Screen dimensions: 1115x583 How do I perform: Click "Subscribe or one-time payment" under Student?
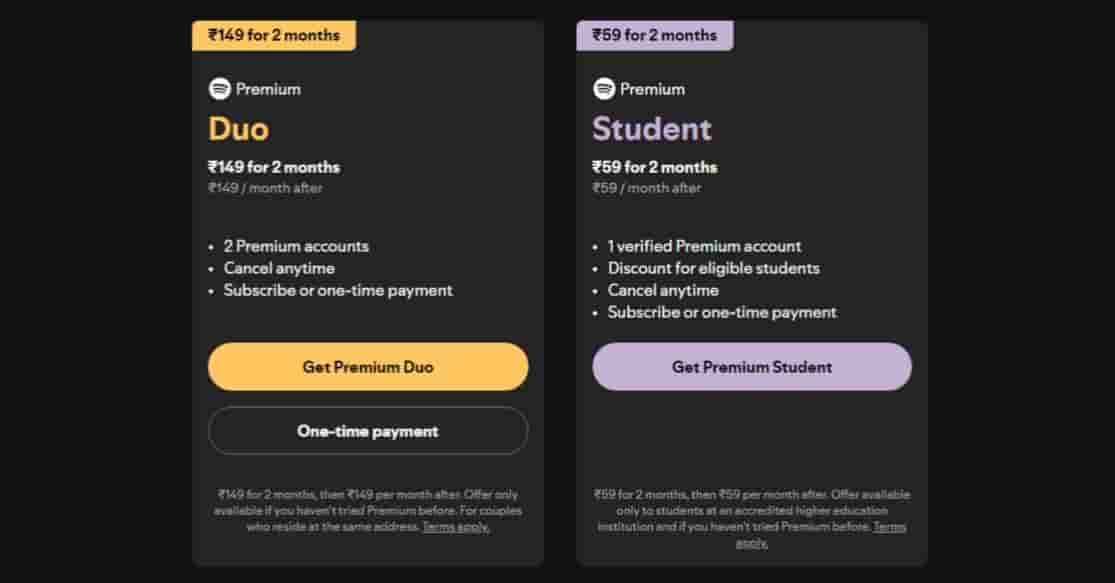point(722,312)
